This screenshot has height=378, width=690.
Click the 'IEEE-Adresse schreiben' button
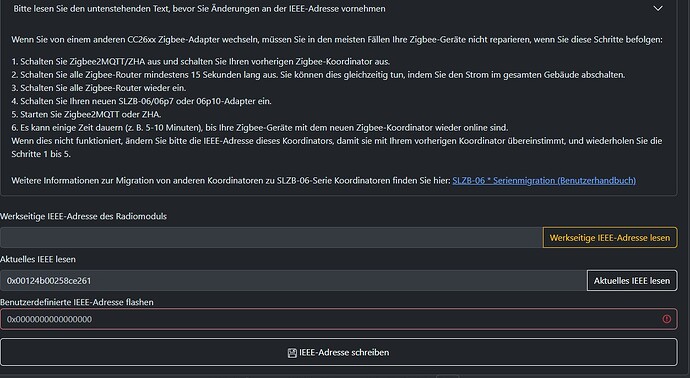[338, 352]
